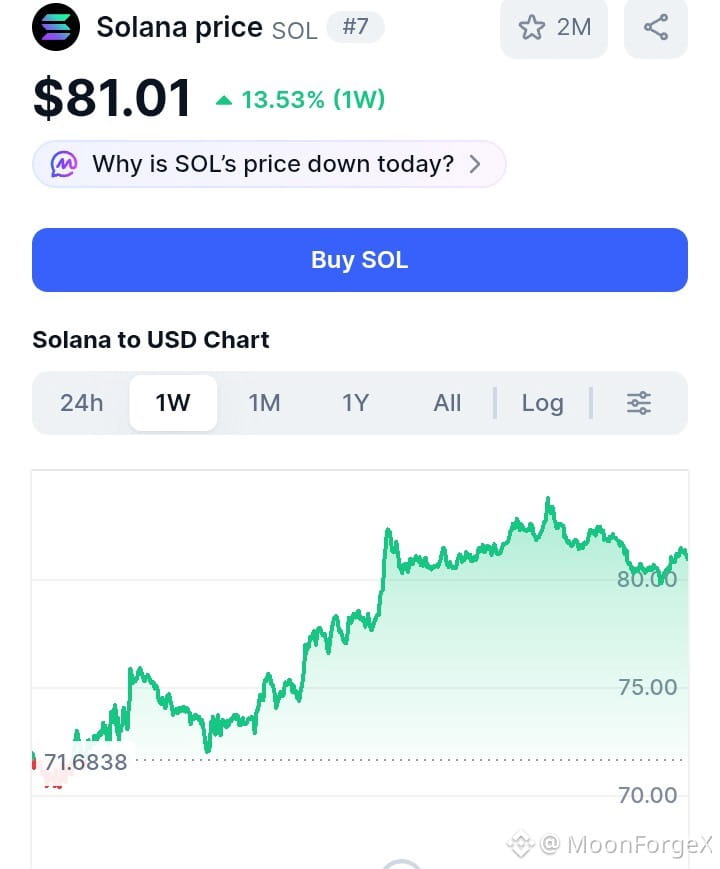Select the 1W chart range
The width and height of the screenshot is (720, 869).
[173, 403]
